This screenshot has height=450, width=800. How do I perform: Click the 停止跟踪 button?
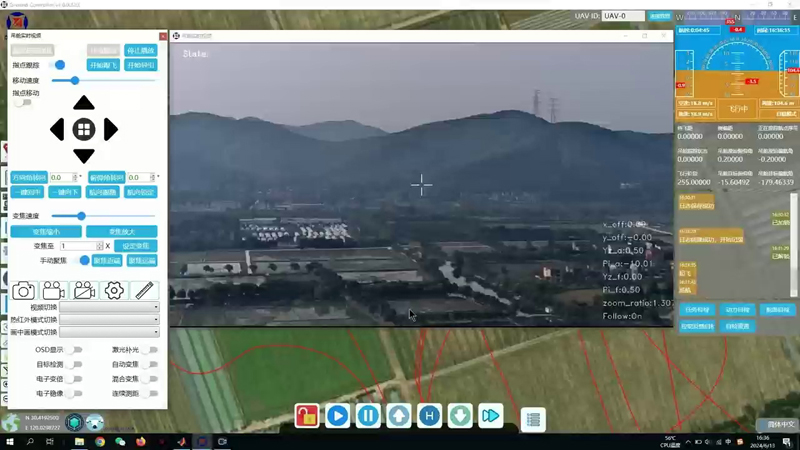(x=140, y=51)
